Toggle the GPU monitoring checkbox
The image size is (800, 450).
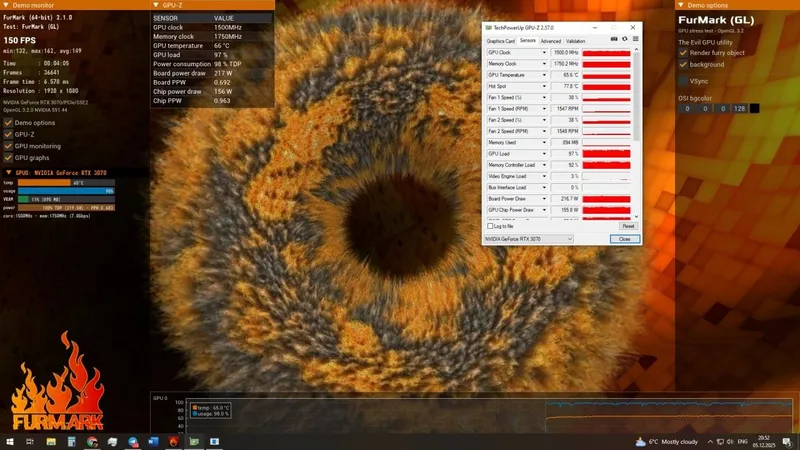pos(8,146)
